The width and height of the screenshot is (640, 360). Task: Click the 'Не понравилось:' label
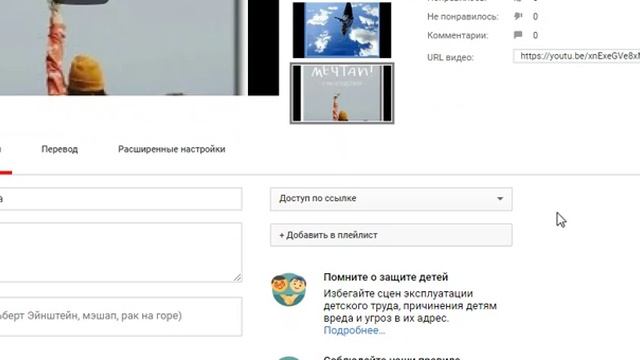[462, 17]
